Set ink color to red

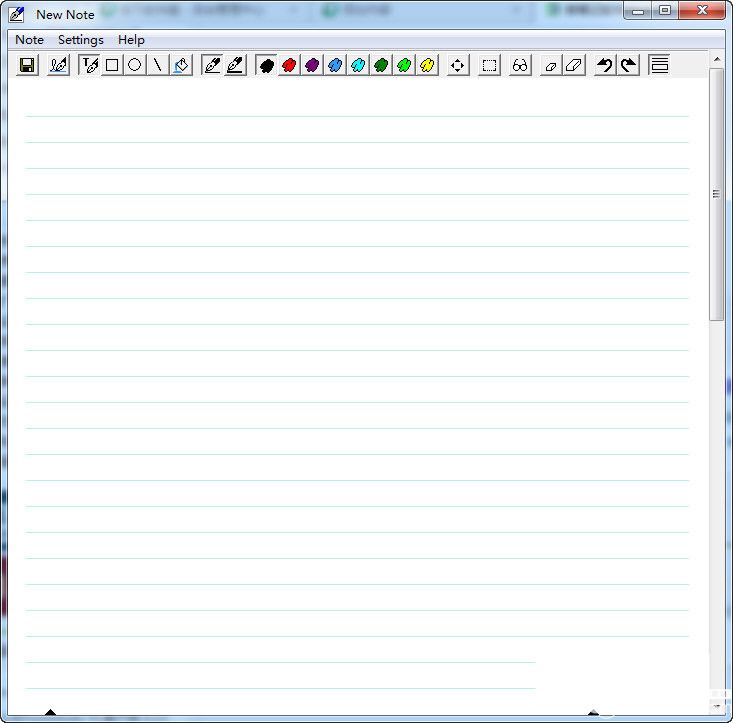point(289,65)
